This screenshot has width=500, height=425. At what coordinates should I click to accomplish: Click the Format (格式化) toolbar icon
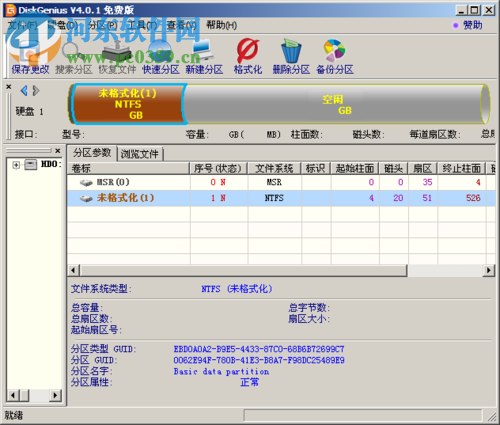[x=248, y=57]
